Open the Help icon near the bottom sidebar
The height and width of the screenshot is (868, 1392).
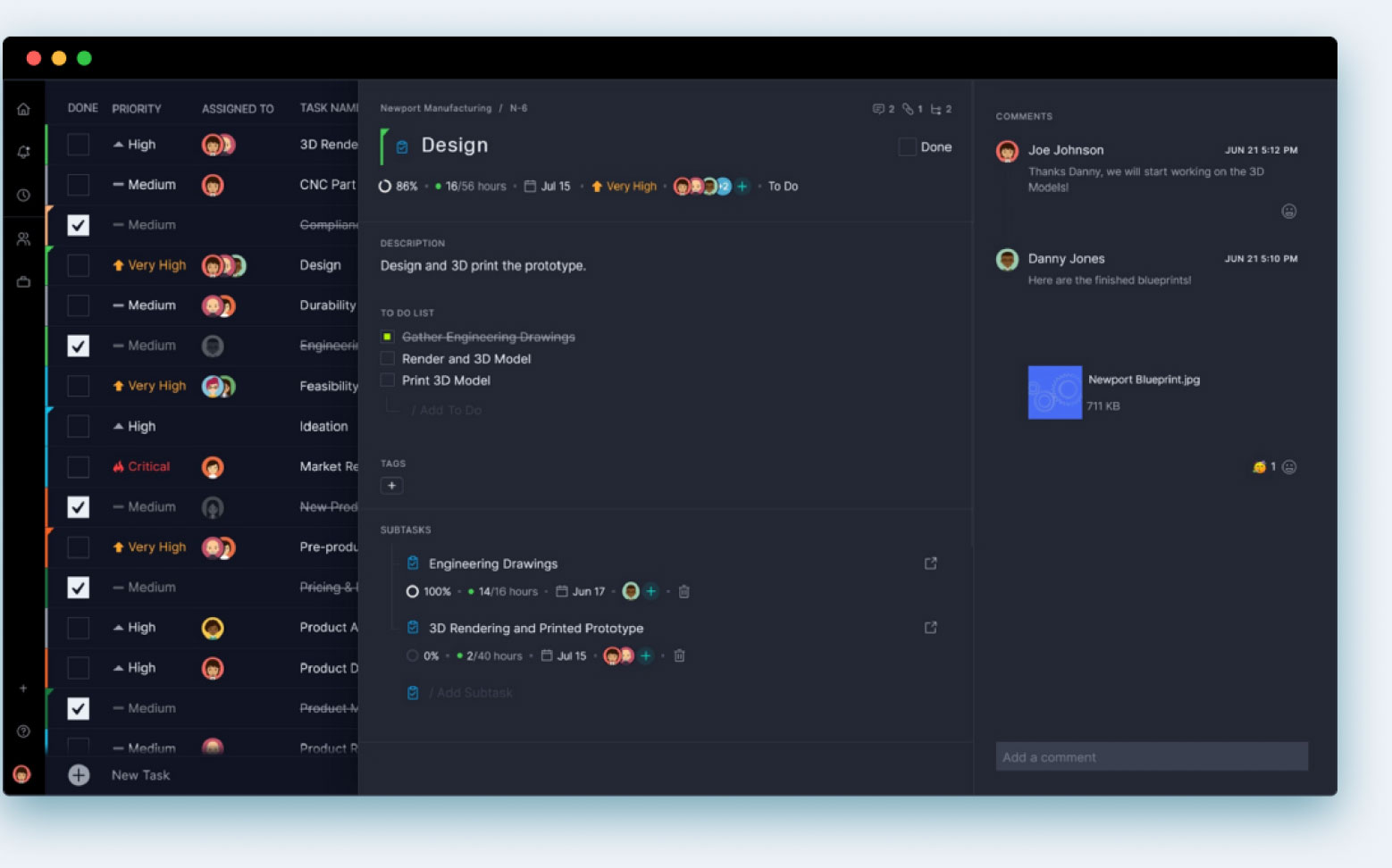(23, 731)
